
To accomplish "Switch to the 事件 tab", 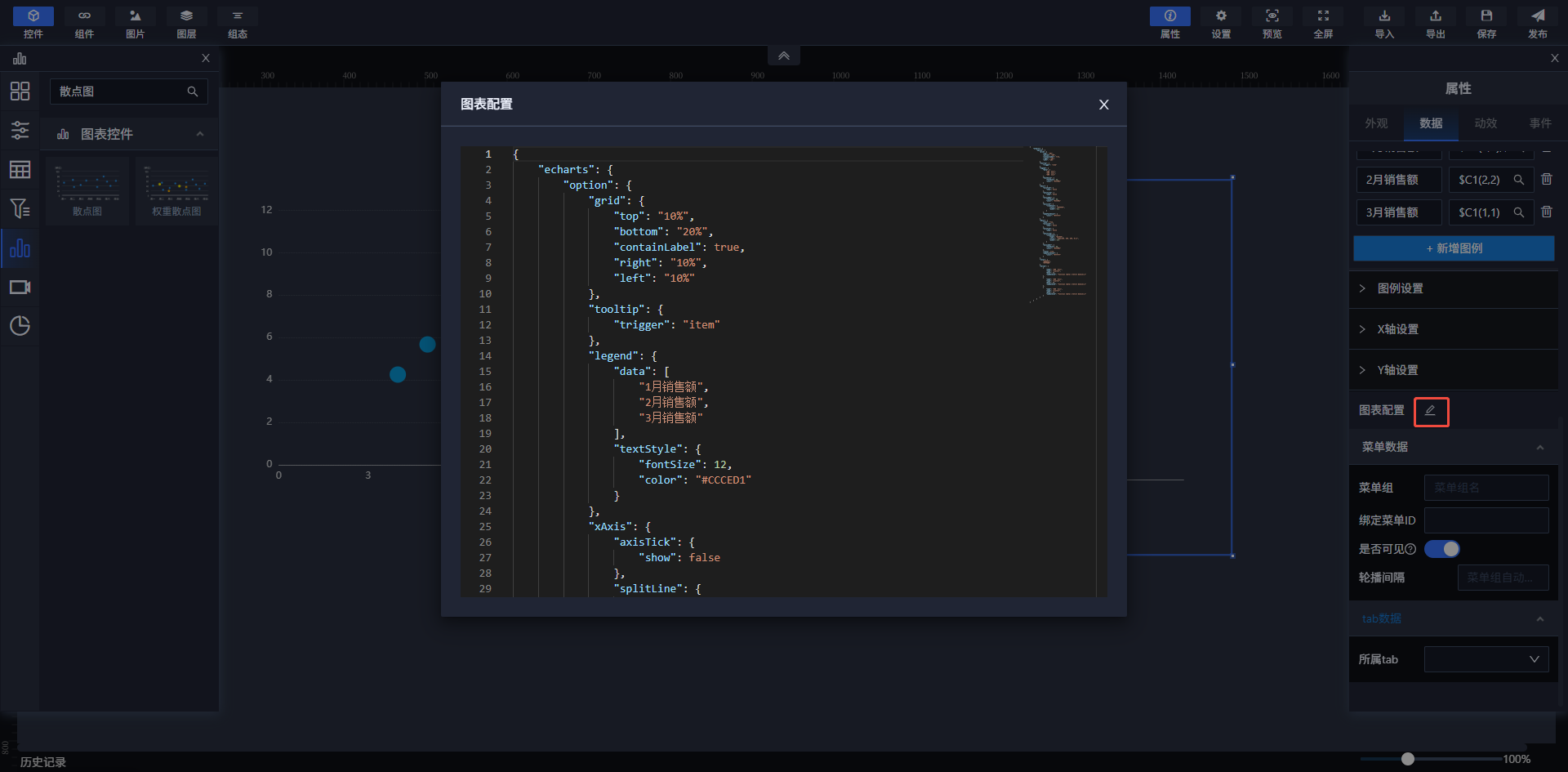I will pos(1540,123).
